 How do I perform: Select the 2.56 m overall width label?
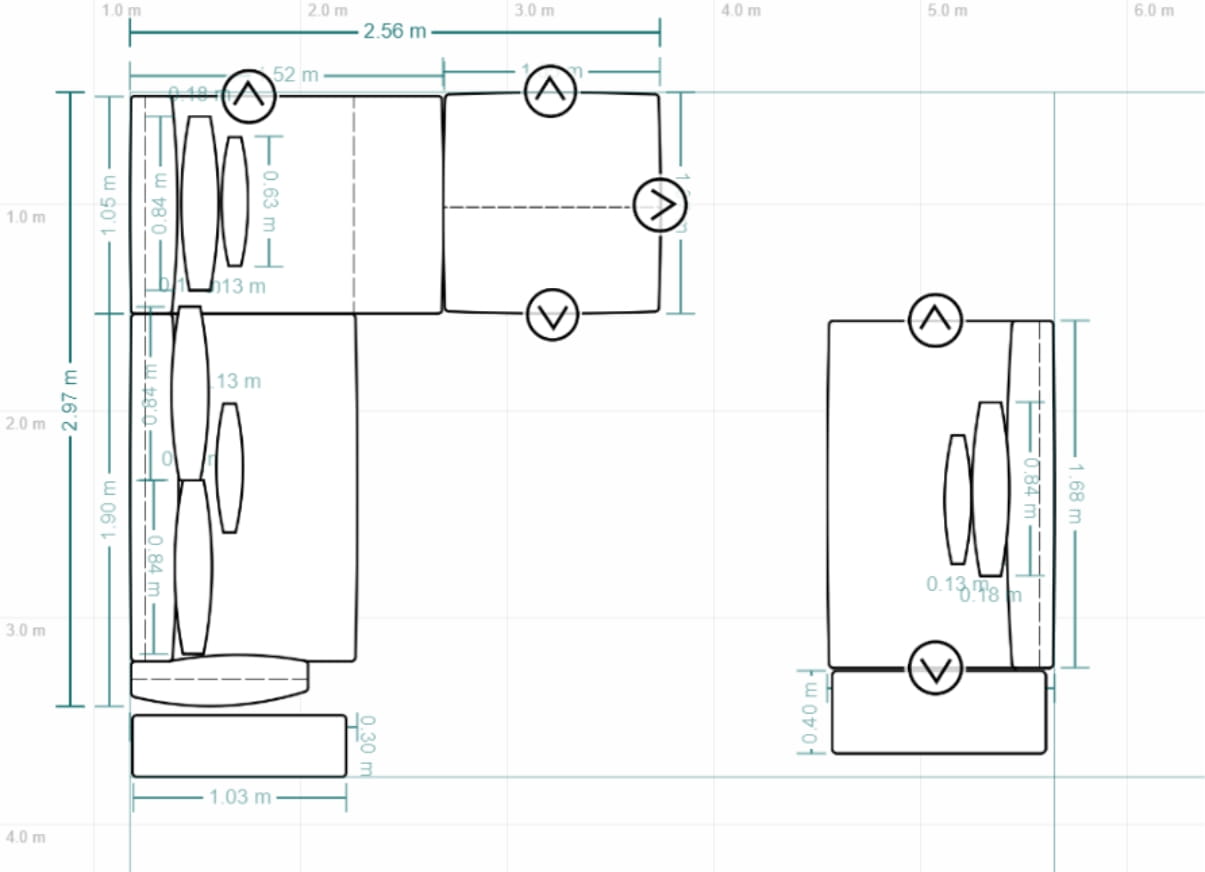click(x=395, y=31)
